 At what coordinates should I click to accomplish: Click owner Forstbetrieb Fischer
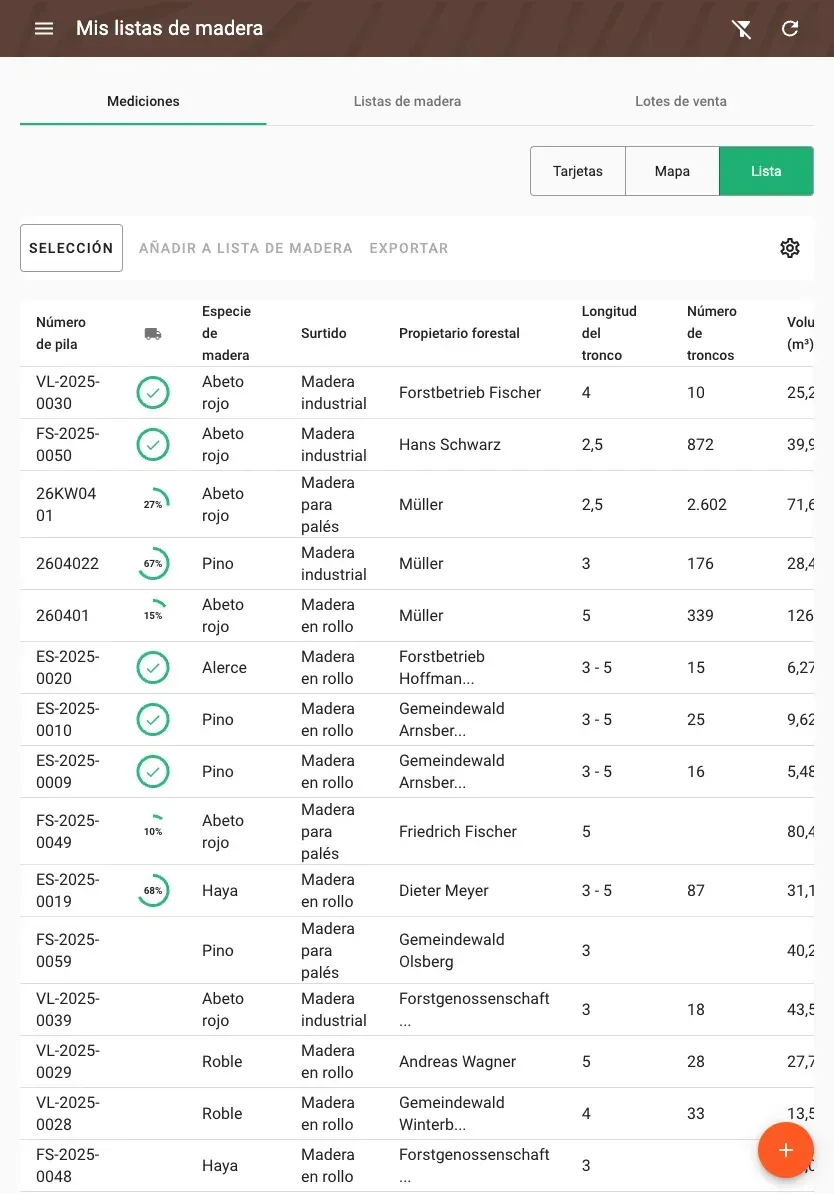click(x=470, y=393)
